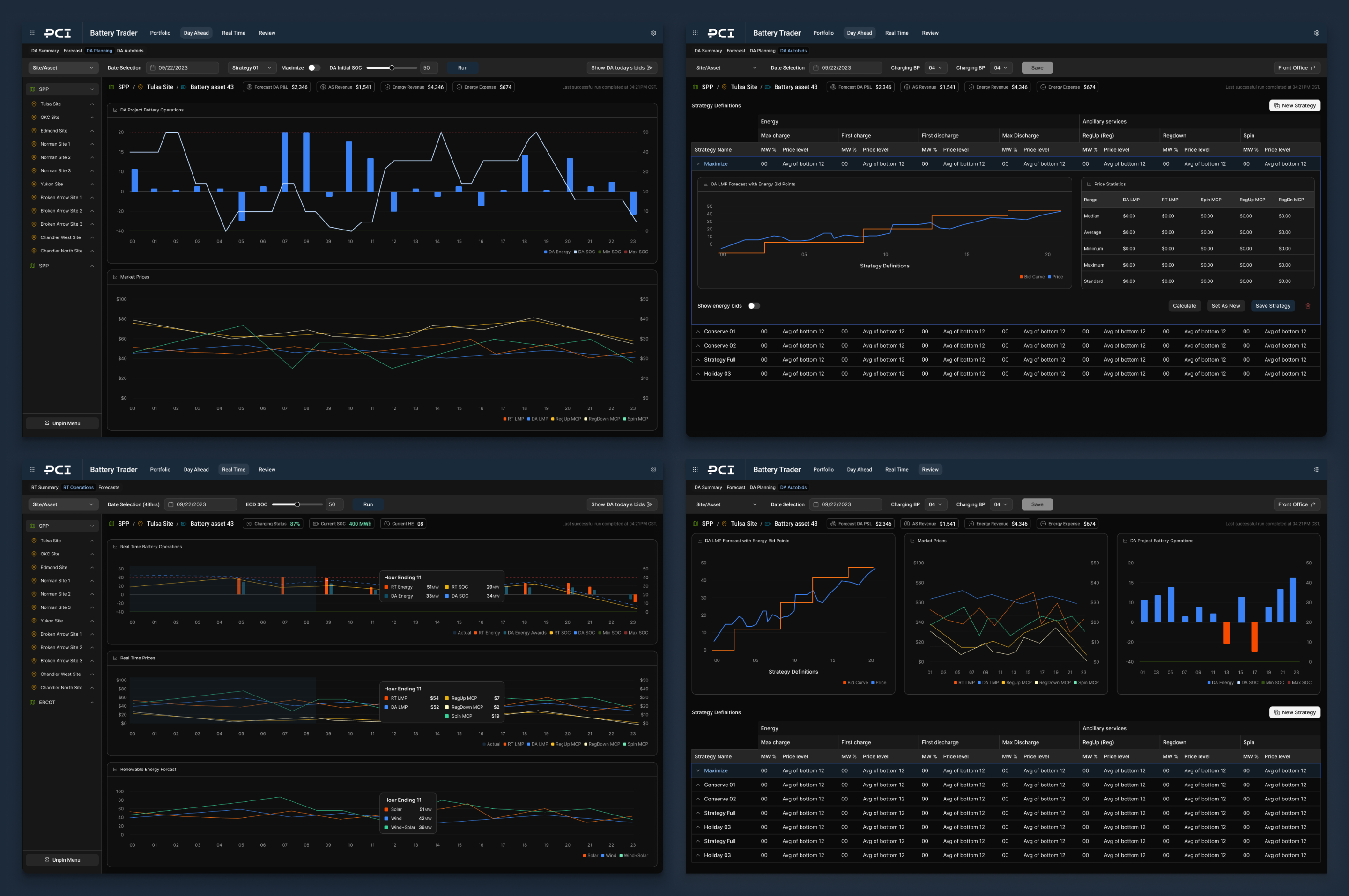Click date field in Review window

[x=845, y=504]
